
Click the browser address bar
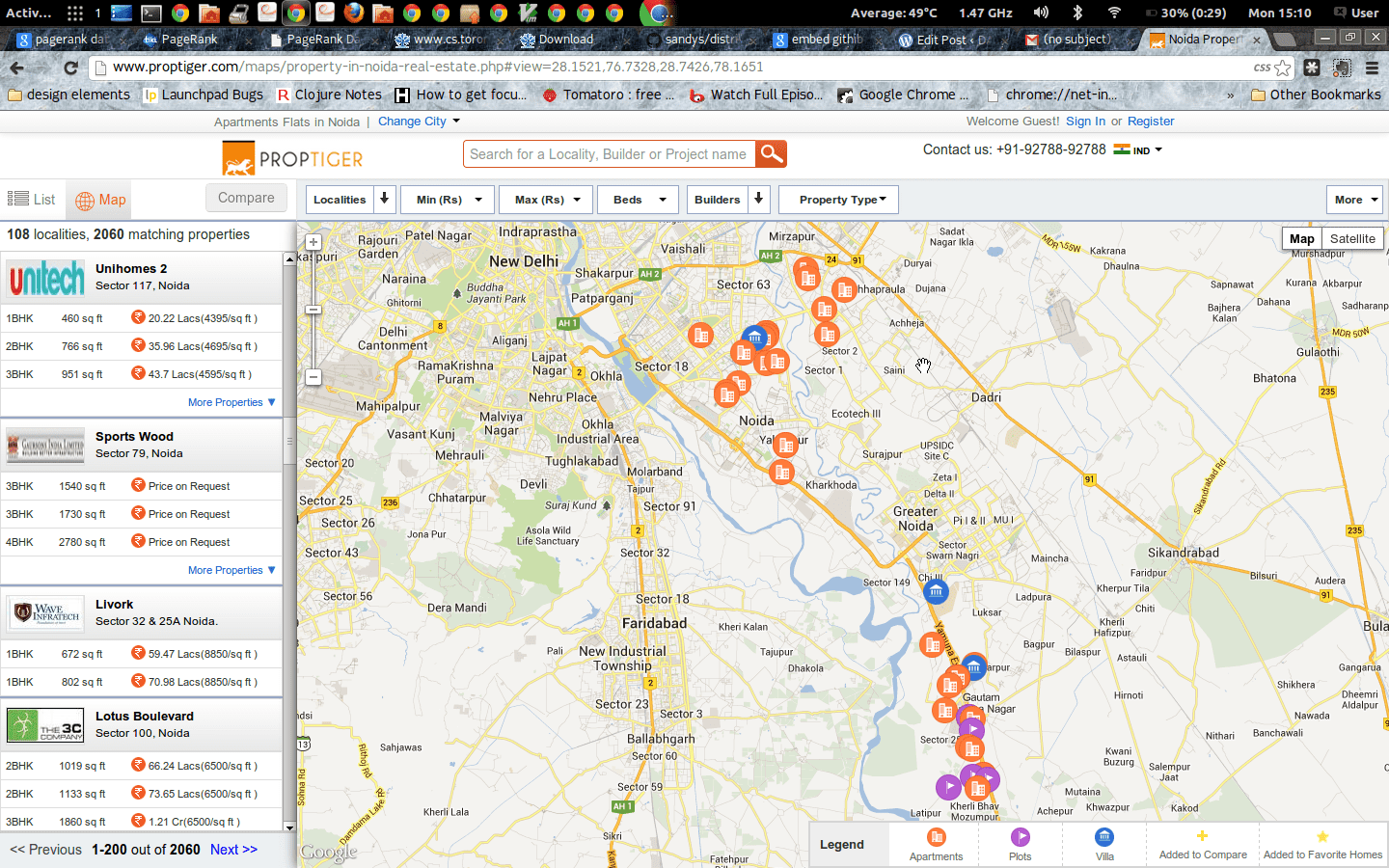[x=675, y=68]
